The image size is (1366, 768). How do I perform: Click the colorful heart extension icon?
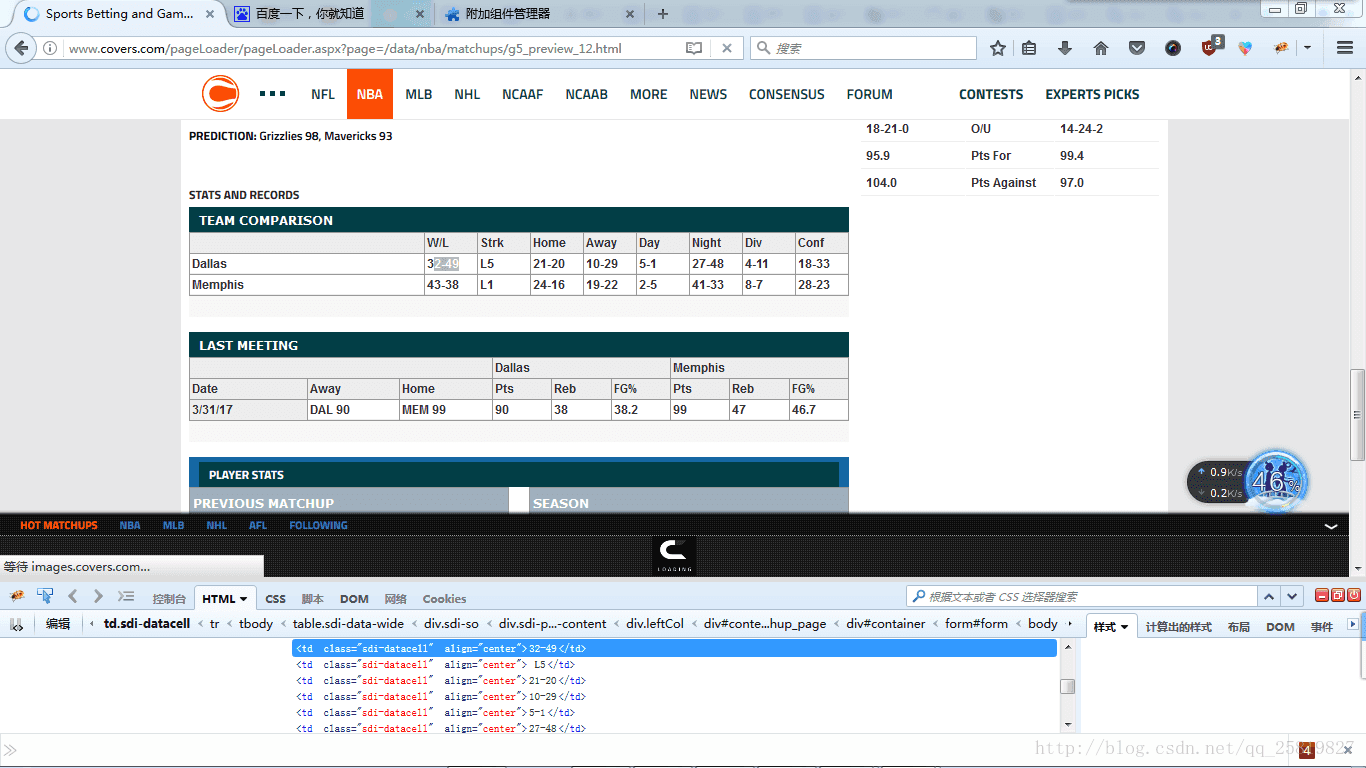1245,48
